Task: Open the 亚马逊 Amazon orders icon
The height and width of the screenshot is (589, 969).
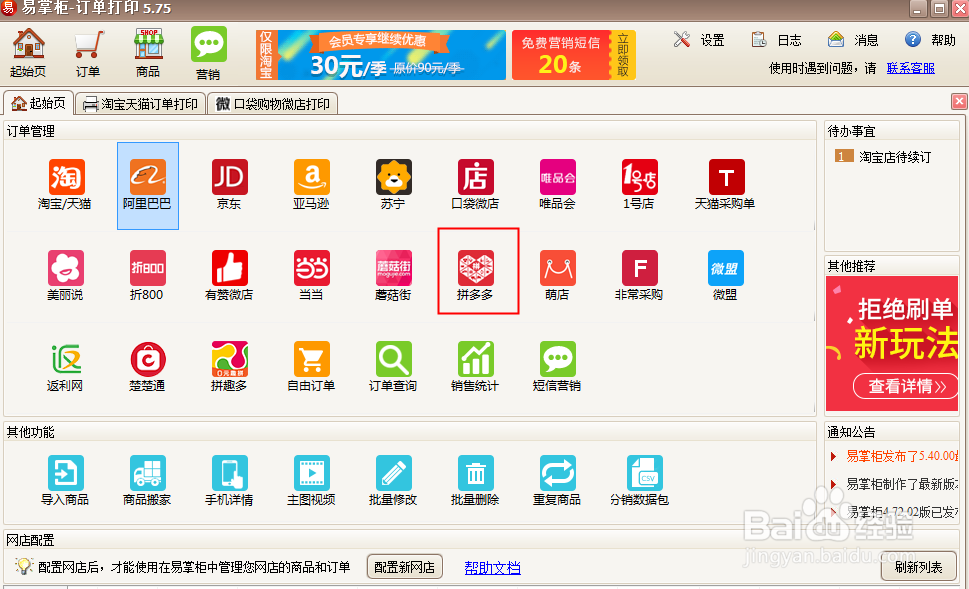Action: coord(311,185)
